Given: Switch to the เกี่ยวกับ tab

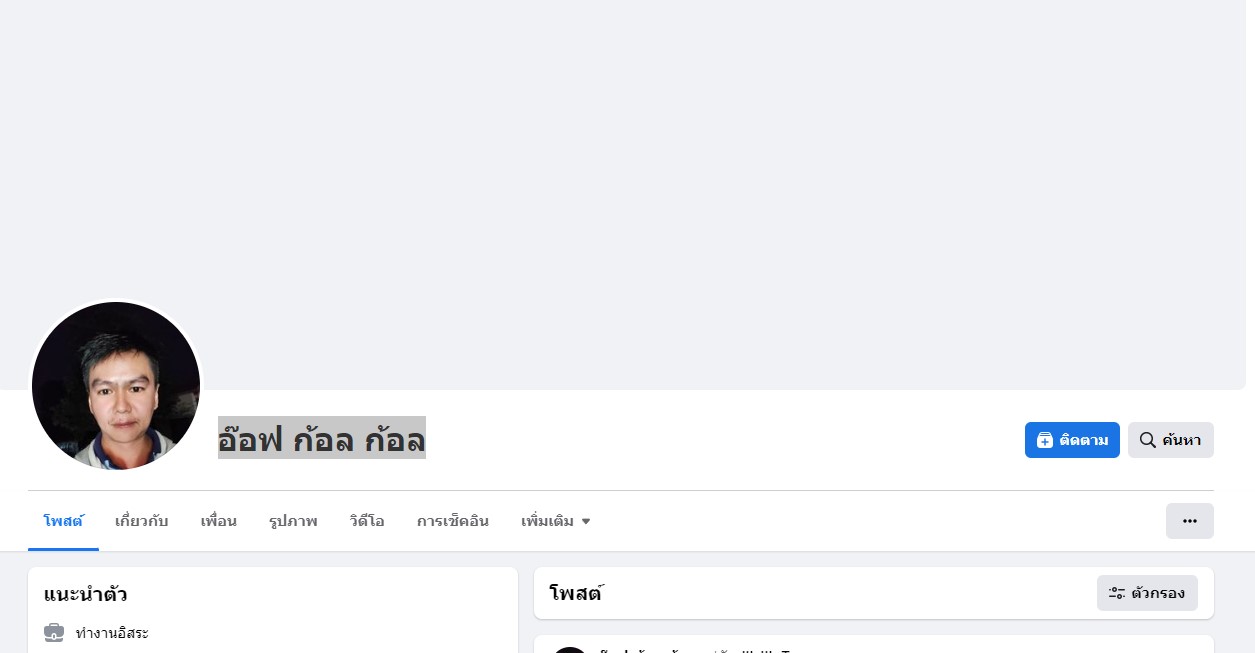Looking at the screenshot, I should coord(142,521).
